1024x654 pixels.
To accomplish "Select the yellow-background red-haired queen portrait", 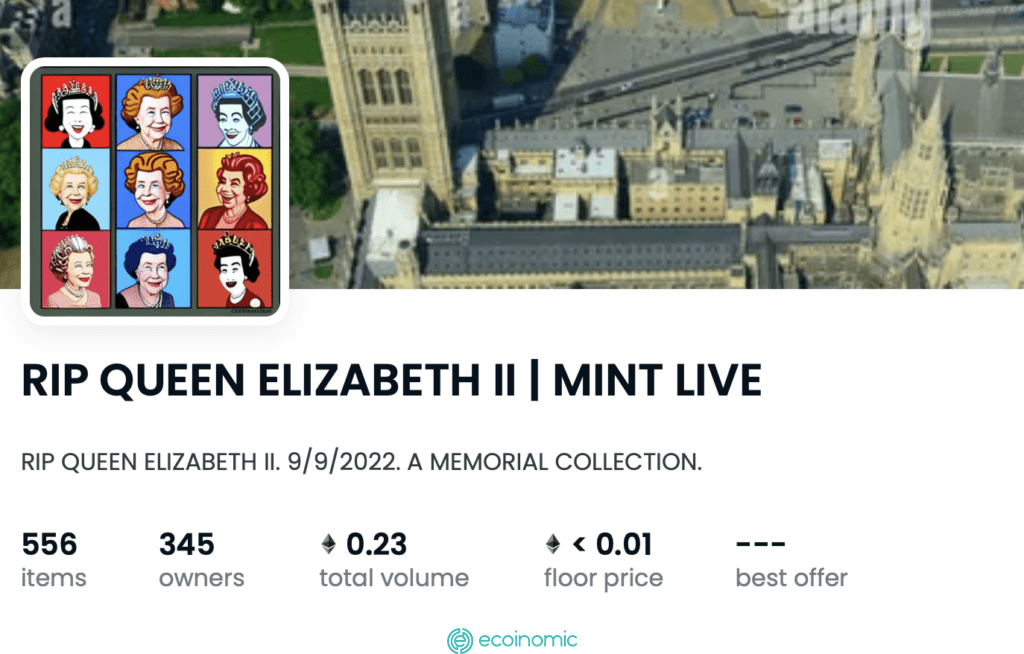I will pos(234,189).
